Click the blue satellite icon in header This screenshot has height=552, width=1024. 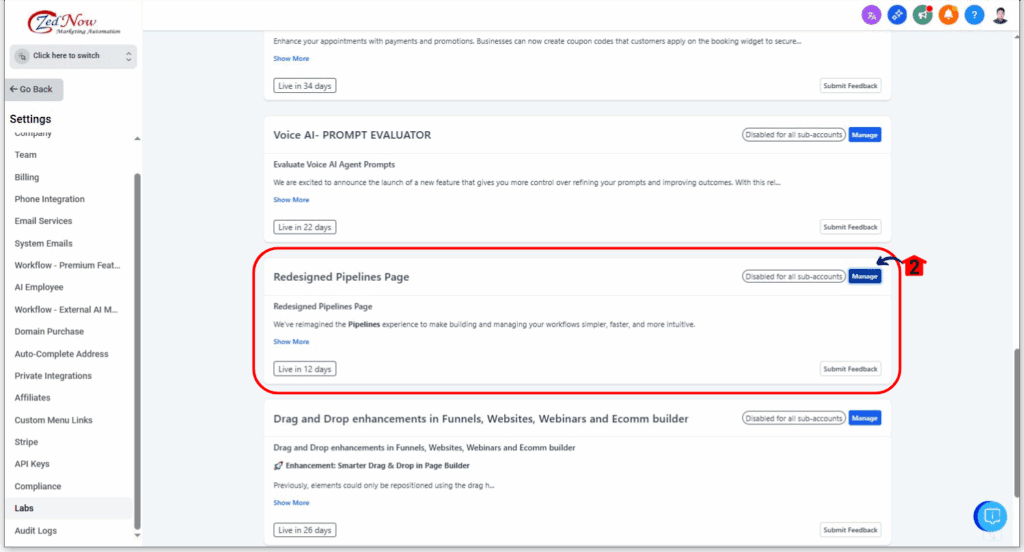point(897,14)
